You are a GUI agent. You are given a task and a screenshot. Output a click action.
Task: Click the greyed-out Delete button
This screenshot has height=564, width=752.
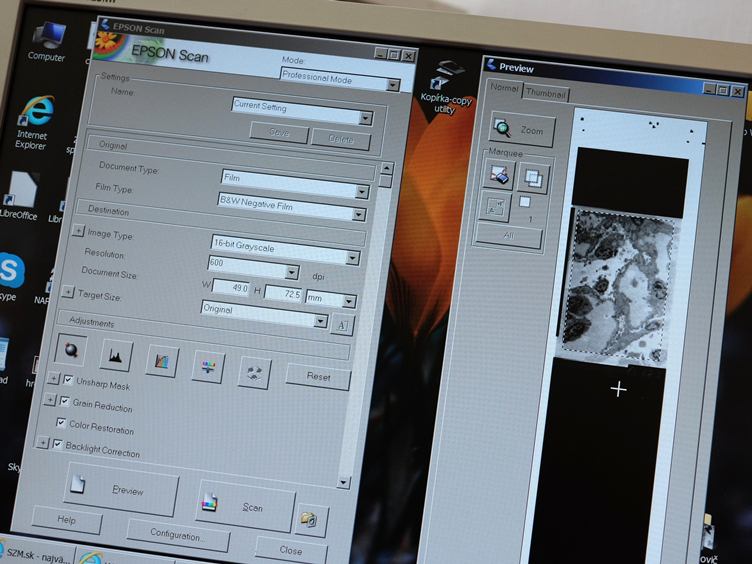[x=341, y=140]
